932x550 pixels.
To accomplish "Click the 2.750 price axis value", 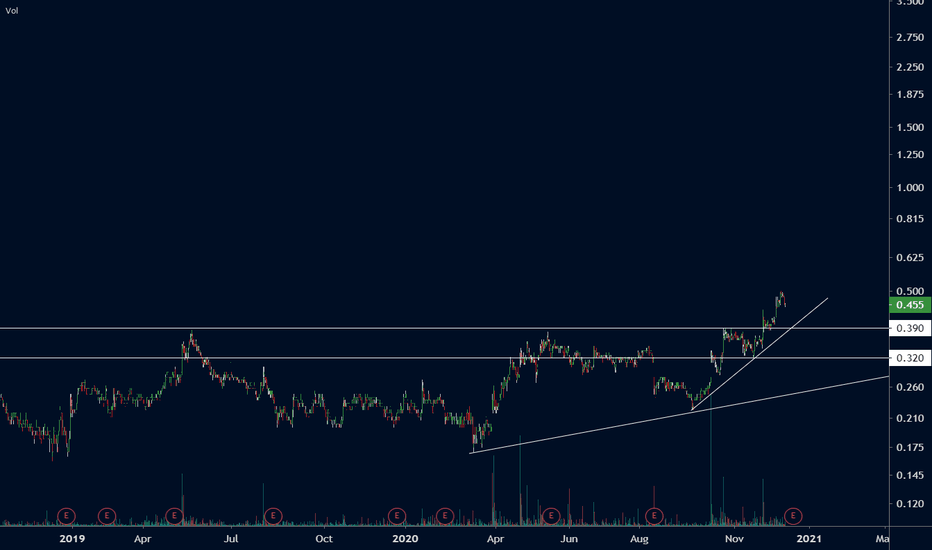I will (910, 37).
